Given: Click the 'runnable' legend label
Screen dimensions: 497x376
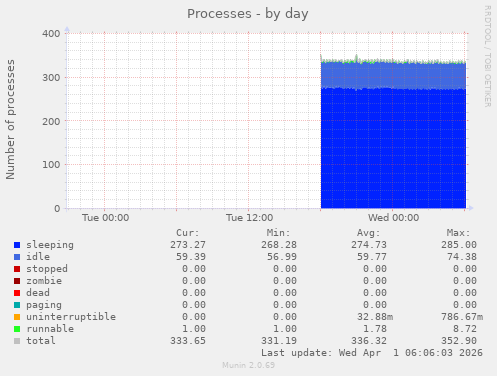Looking at the screenshot, I should coord(50,329).
